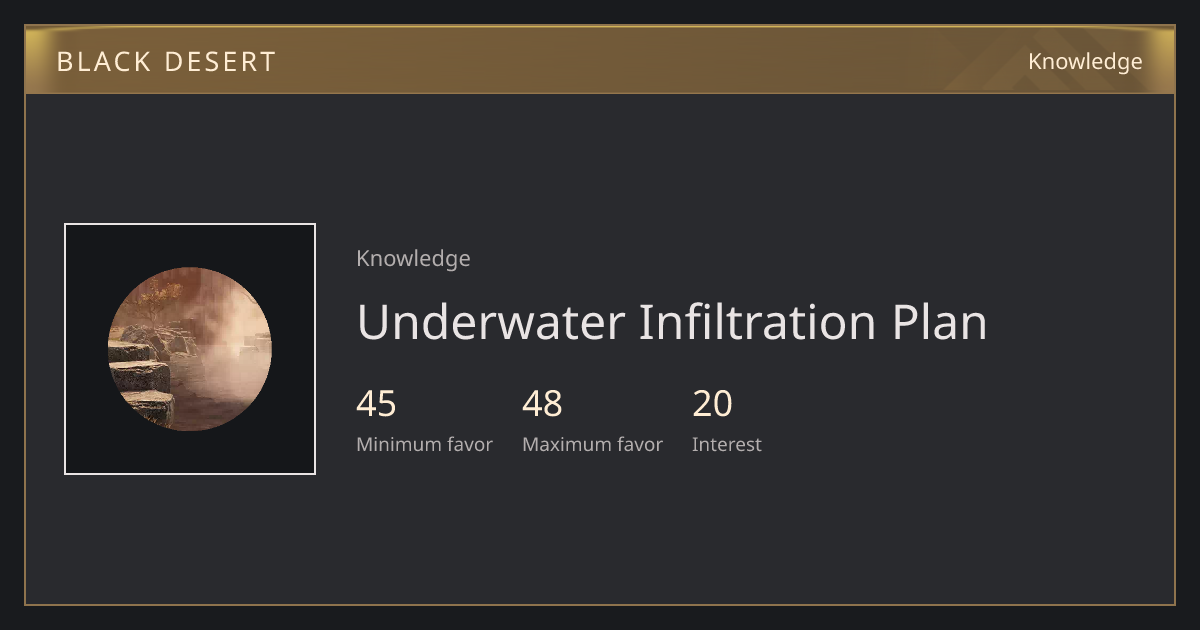Select the minimum favor value 45
The height and width of the screenshot is (630, 1200).
(376, 404)
